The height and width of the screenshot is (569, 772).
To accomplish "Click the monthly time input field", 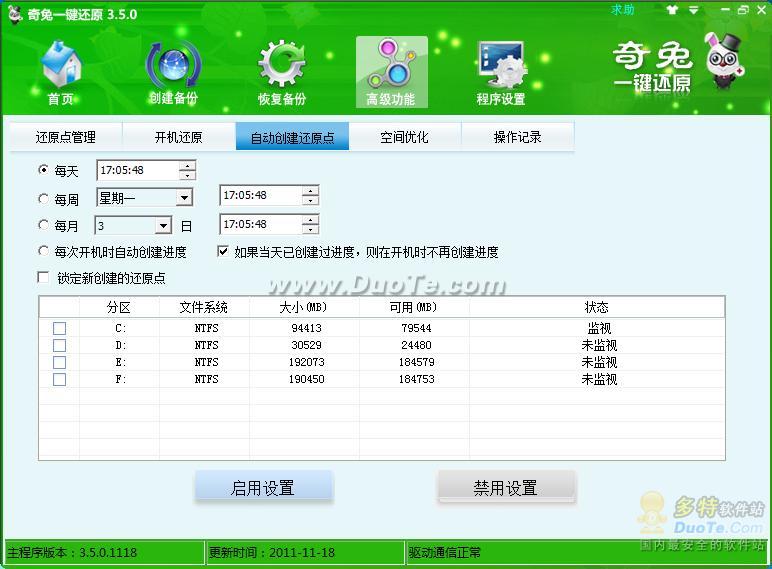I will click(261, 224).
